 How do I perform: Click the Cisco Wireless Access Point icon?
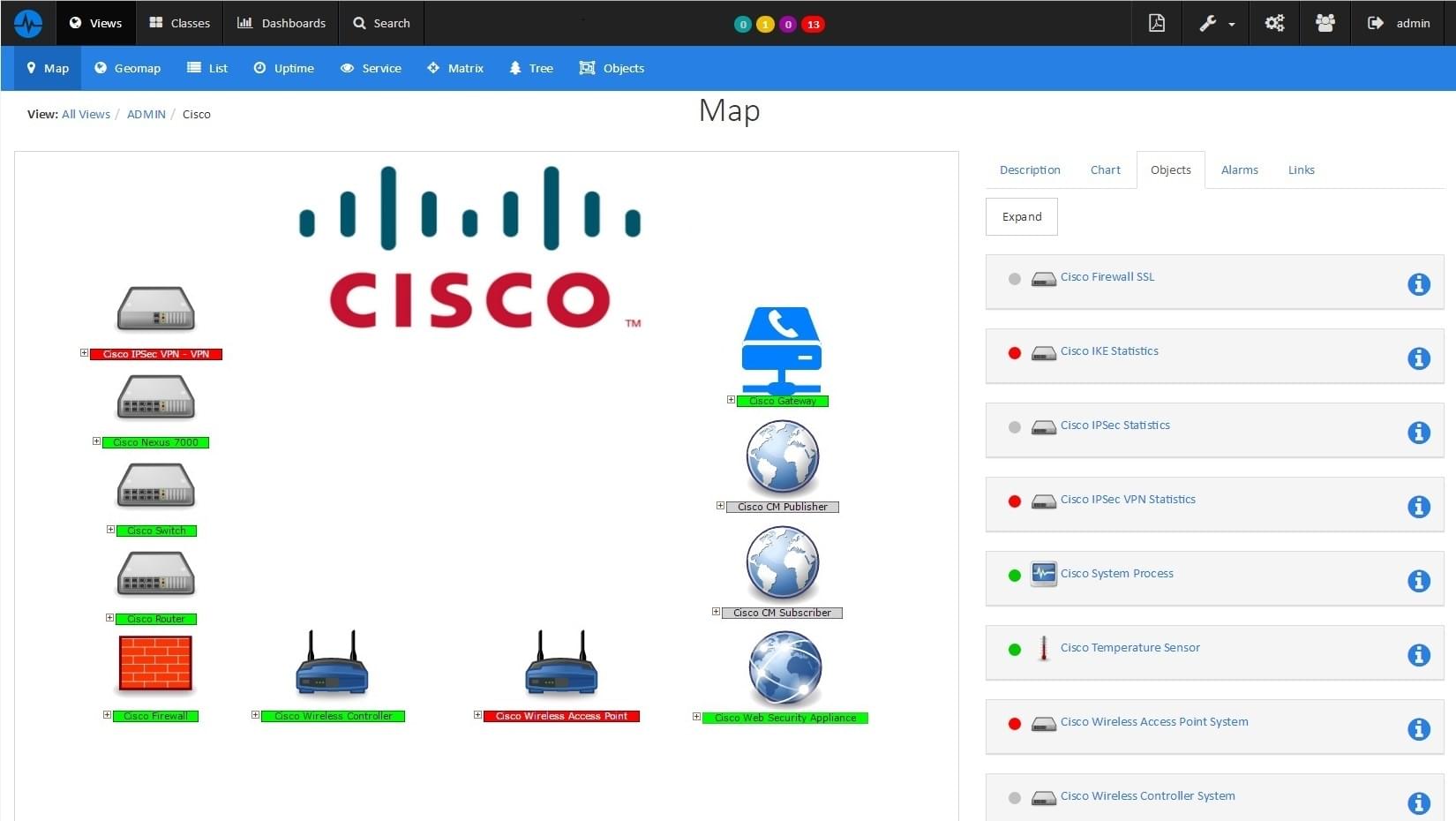tap(561, 664)
